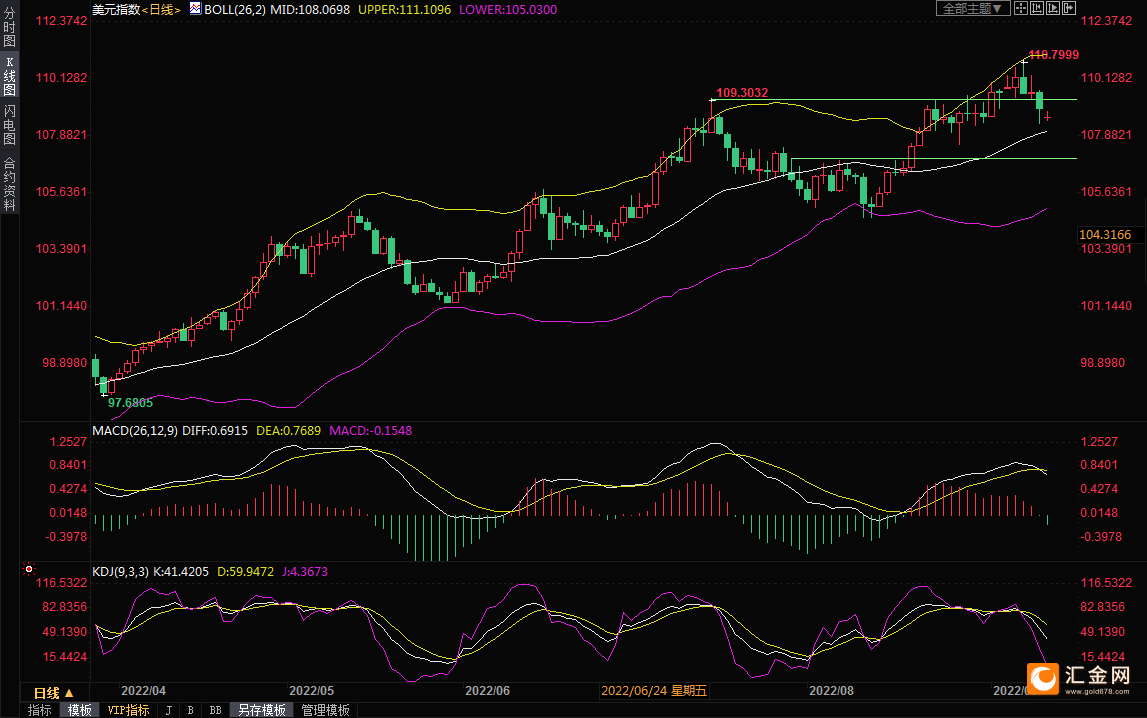The image size is (1147, 718).
Task: Click the 109.3032 high price label
Action: (742, 93)
